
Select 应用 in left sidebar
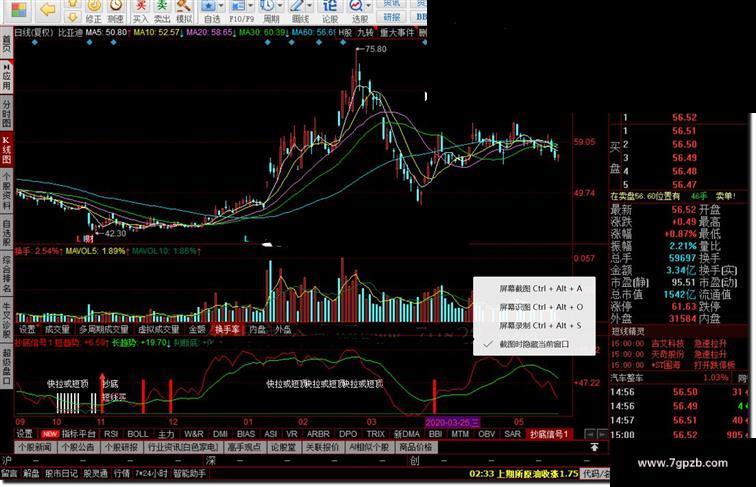(x=6, y=76)
